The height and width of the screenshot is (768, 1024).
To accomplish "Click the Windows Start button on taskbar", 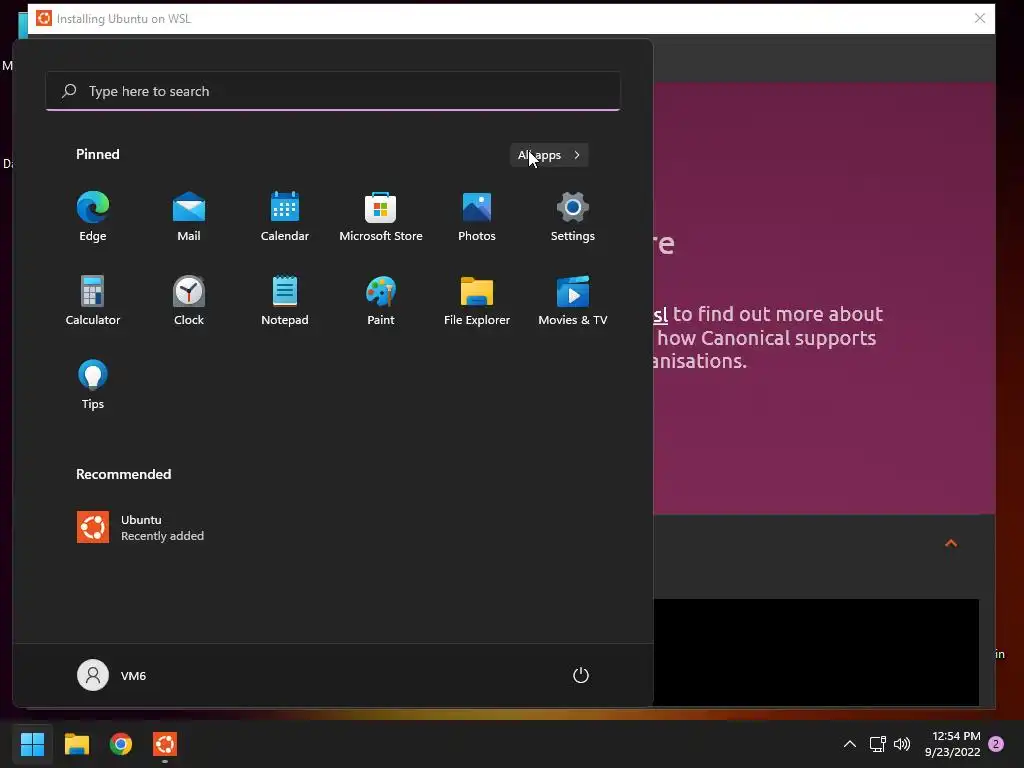I will click(x=32, y=744).
